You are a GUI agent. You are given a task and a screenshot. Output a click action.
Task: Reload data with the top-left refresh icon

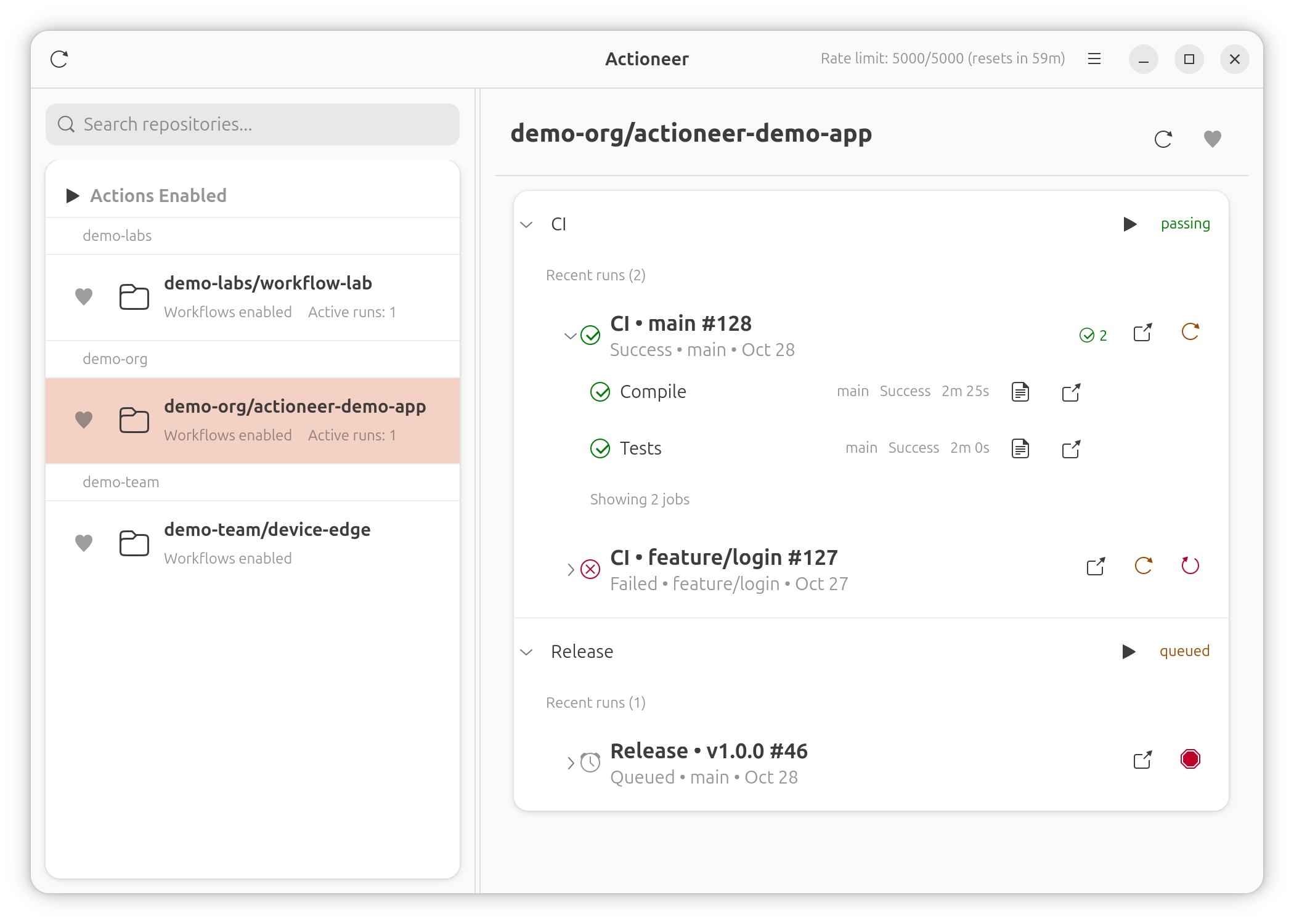coord(59,59)
